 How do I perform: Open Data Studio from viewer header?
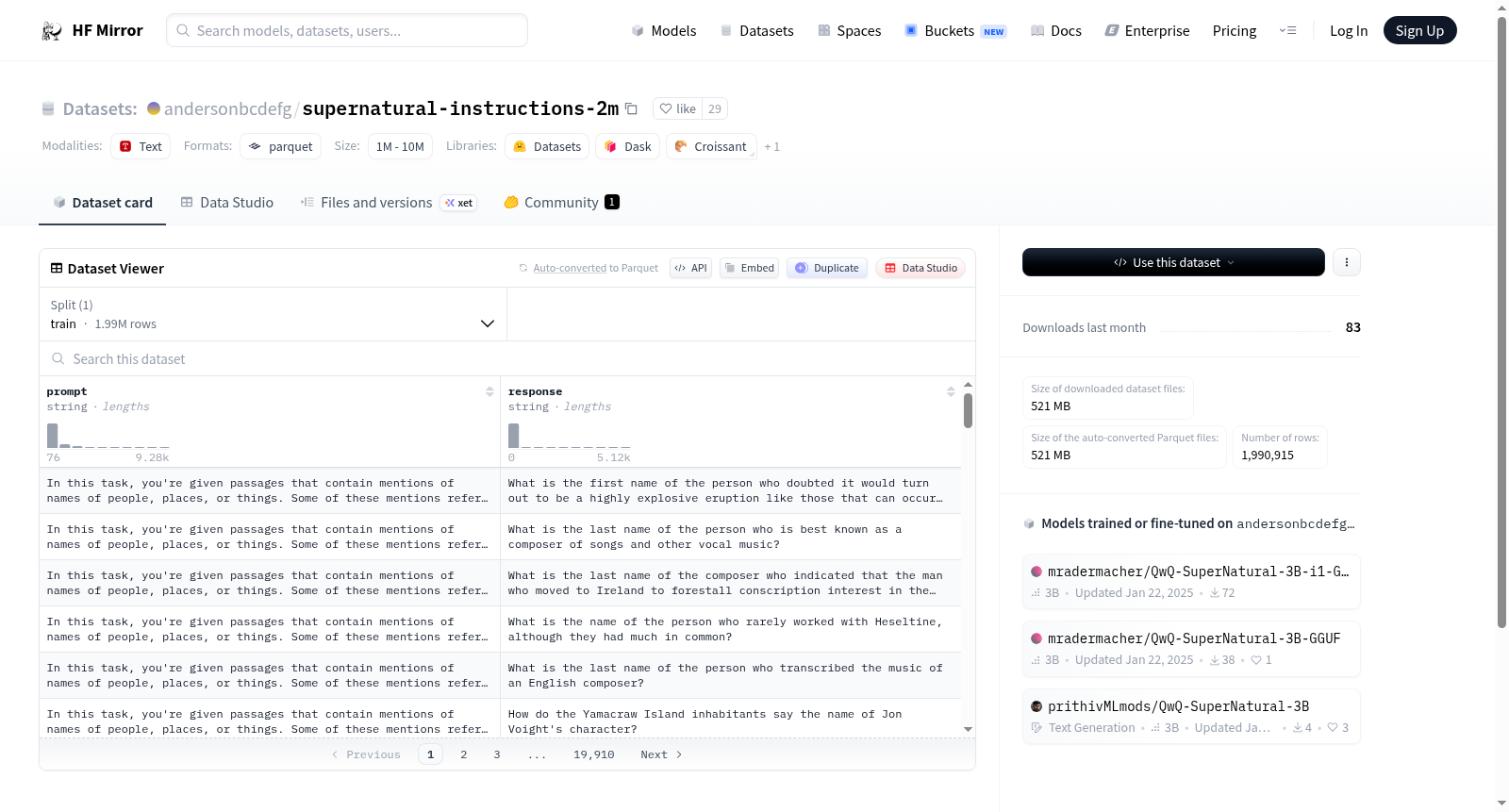(x=920, y=268)
